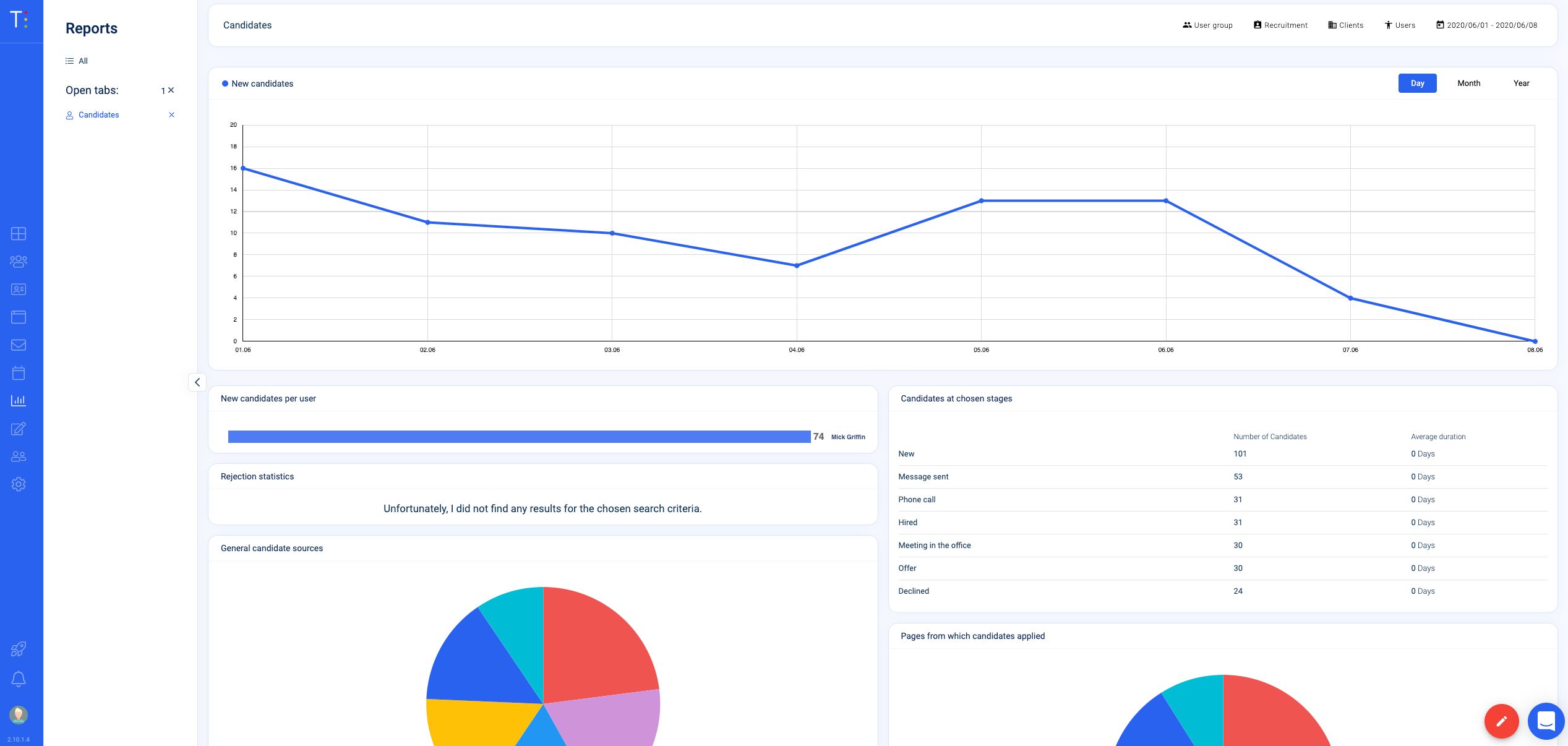The height and width of the screenshot is (746, 1568).
Task: Toggle the New candidates legend item
Action: pos(257,84)
